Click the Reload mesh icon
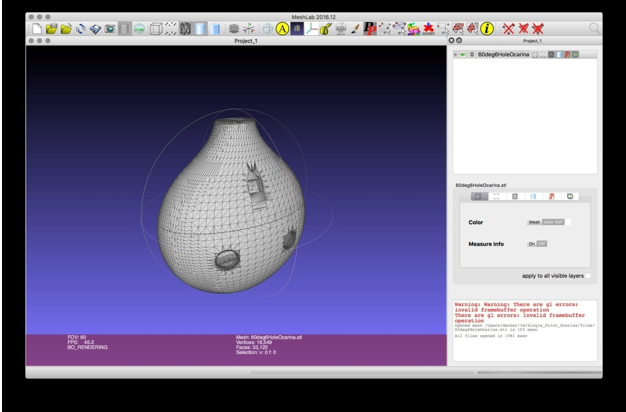 pyautogui.click(x=82, y=30)
